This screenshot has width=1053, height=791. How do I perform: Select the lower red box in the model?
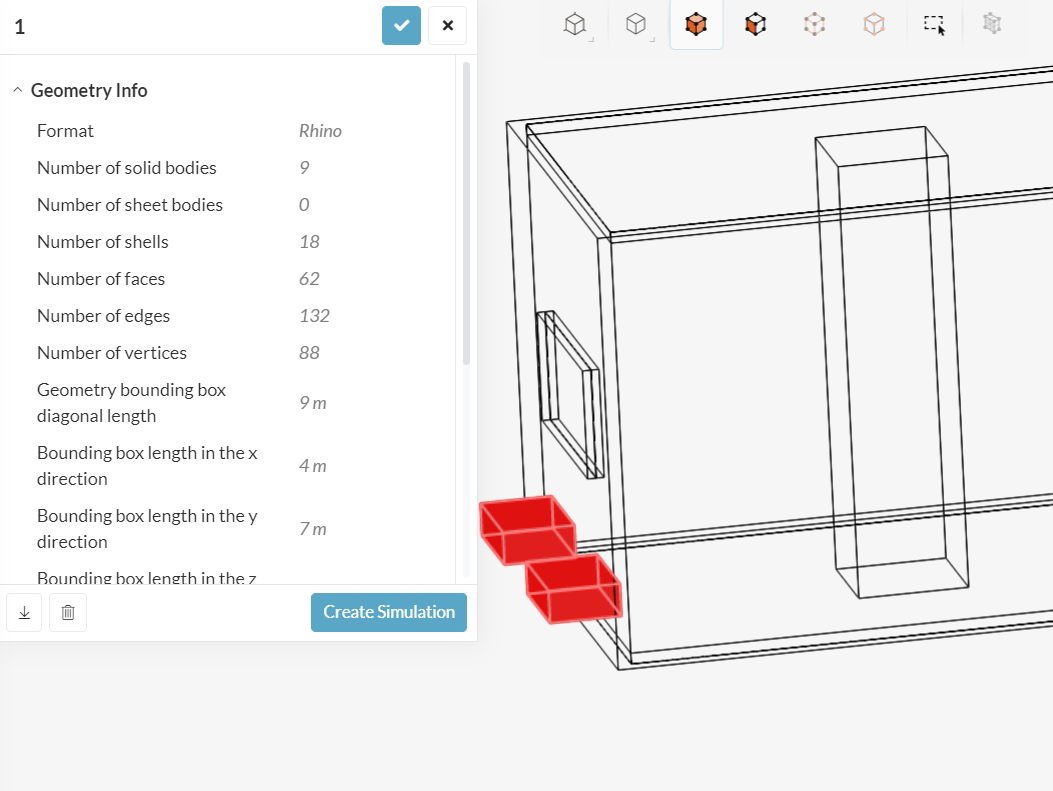[x=574, y=588]
